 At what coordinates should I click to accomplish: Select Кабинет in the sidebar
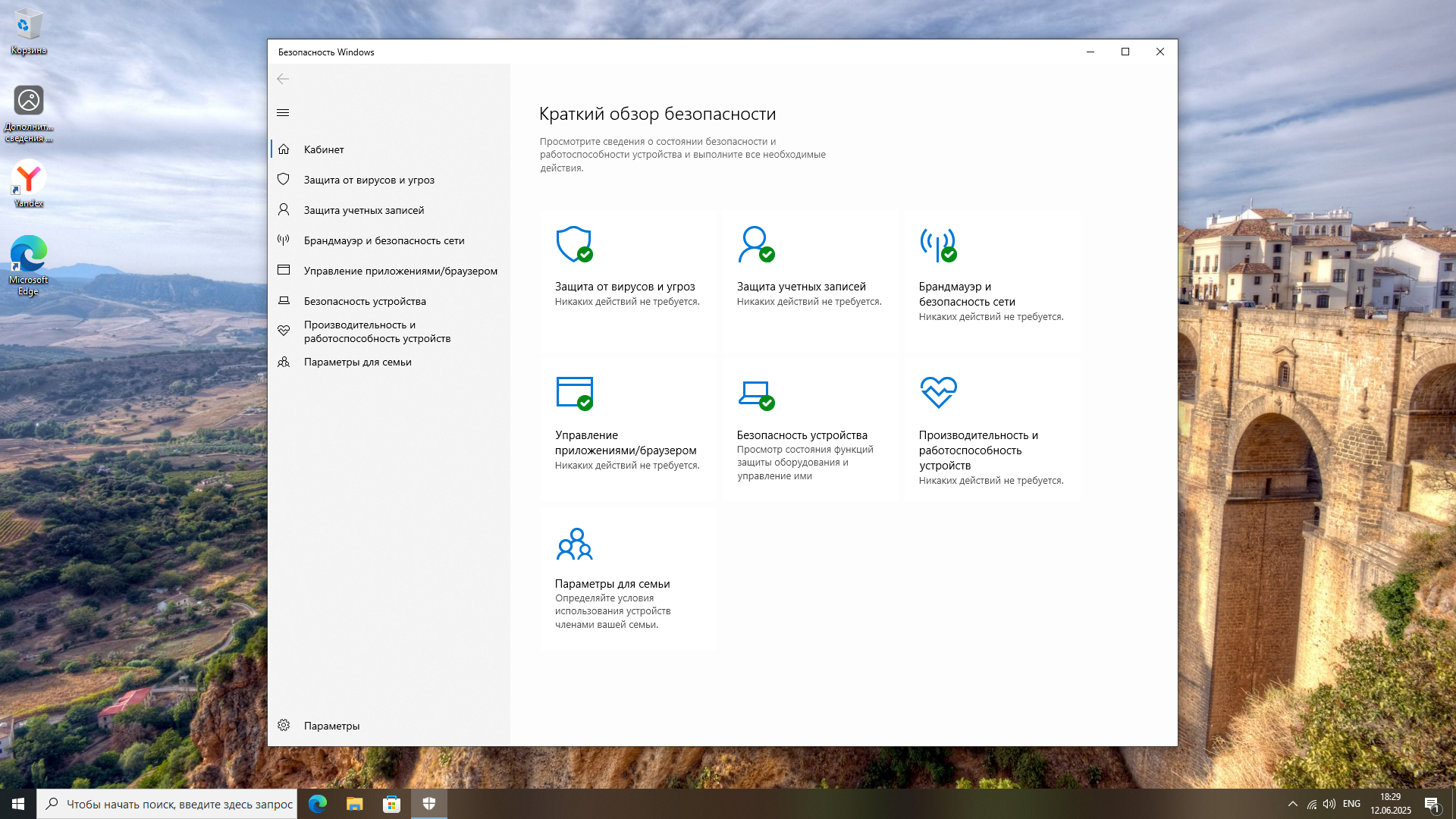pyautogui.click(x=324, y=149)
